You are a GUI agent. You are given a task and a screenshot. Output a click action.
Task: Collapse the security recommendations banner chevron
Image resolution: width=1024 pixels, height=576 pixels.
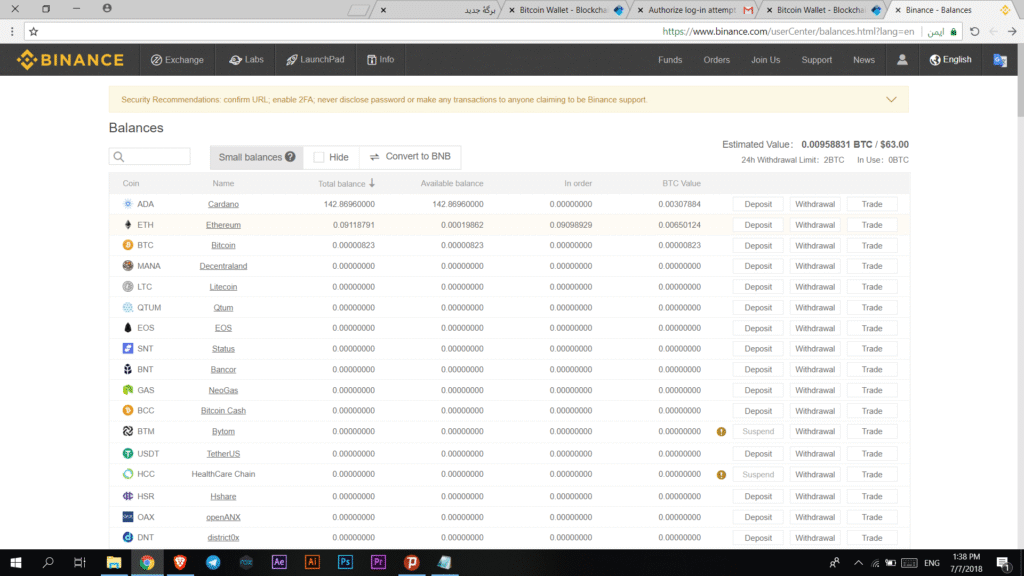click(x=891, y=100)
